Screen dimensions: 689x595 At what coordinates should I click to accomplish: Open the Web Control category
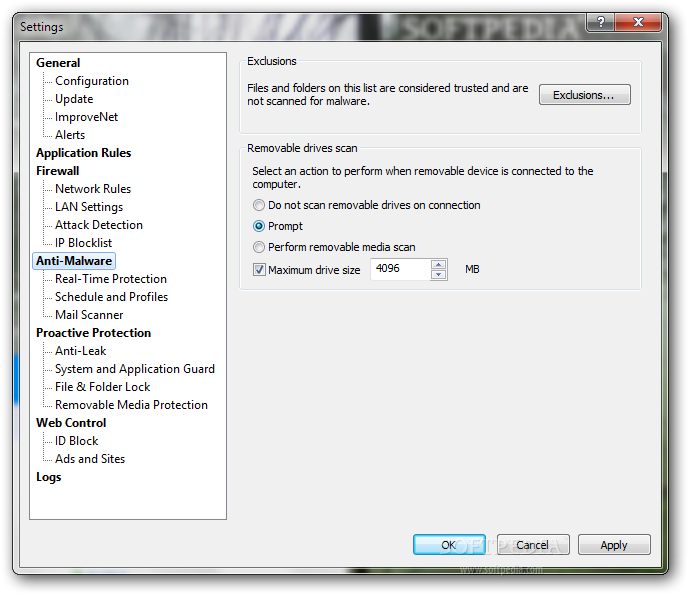point(71,423)
